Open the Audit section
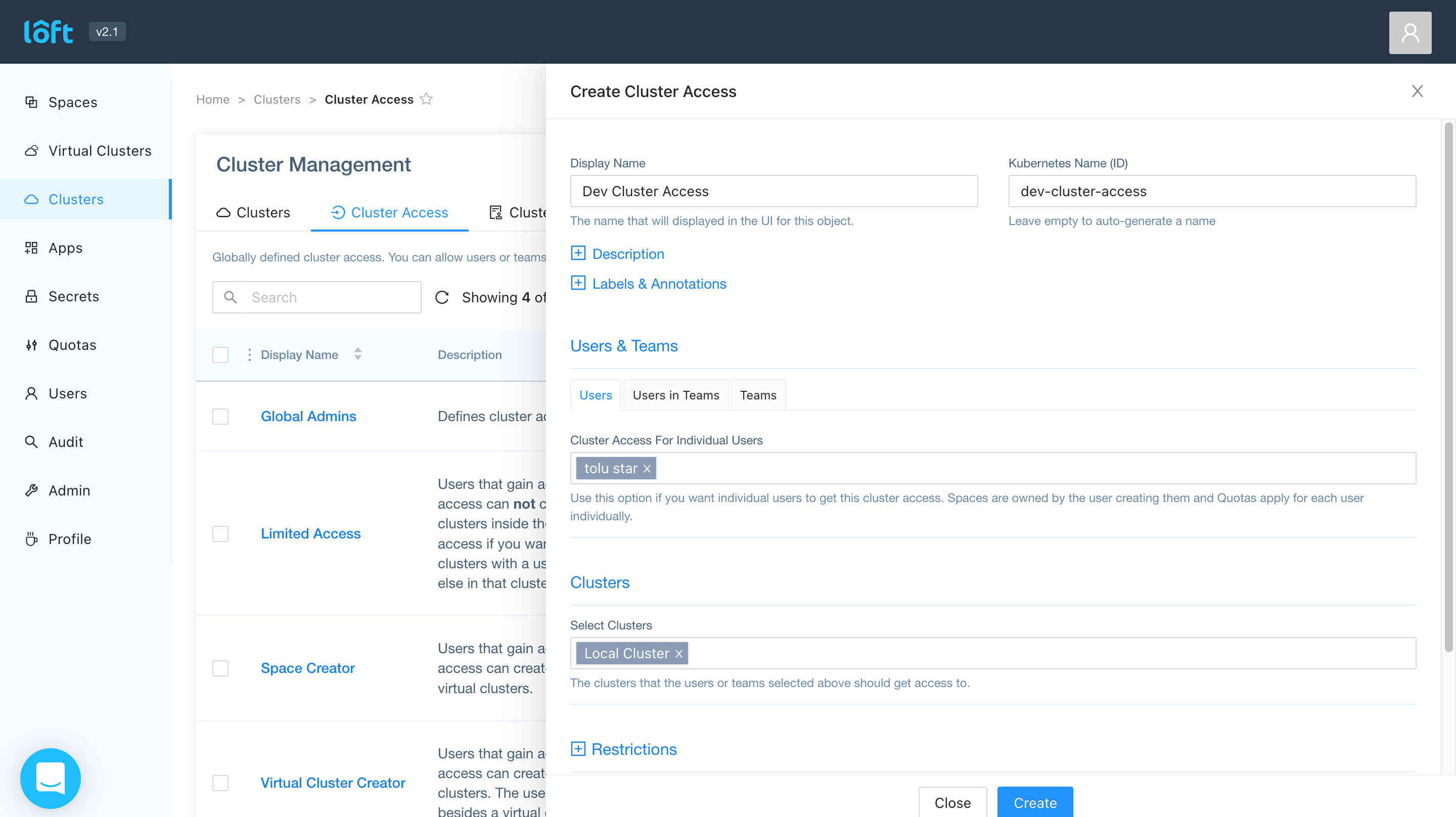1456x817 pixels. click(65, 441)
